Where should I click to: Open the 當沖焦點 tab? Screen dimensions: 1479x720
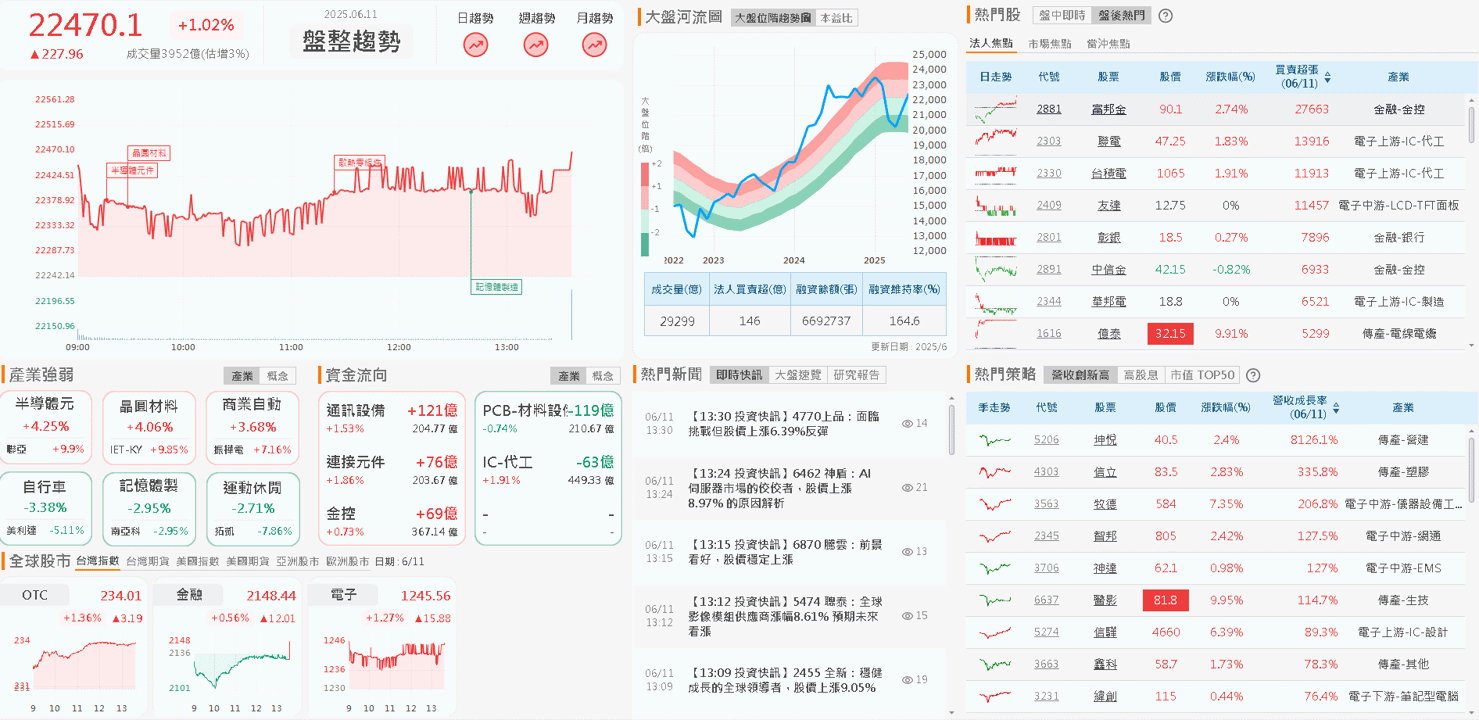[x=1108, y=44]
